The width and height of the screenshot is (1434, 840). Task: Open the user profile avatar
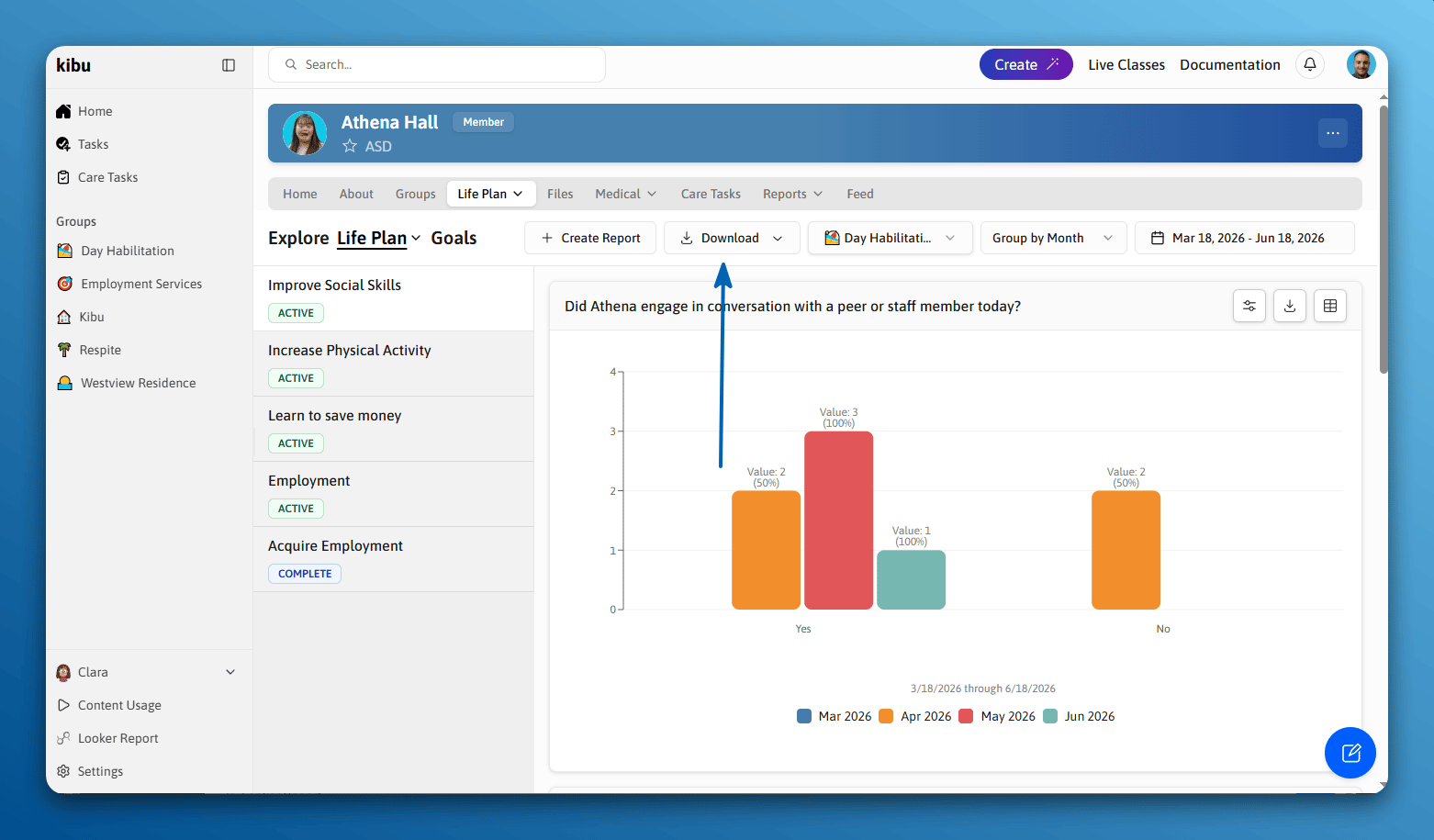tap(1361, 64)
